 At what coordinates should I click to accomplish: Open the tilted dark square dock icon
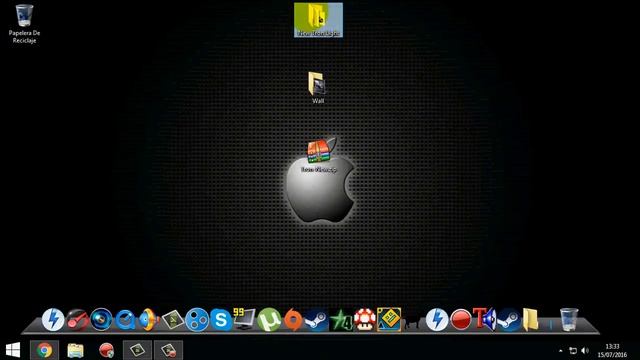tap(173, 320)
